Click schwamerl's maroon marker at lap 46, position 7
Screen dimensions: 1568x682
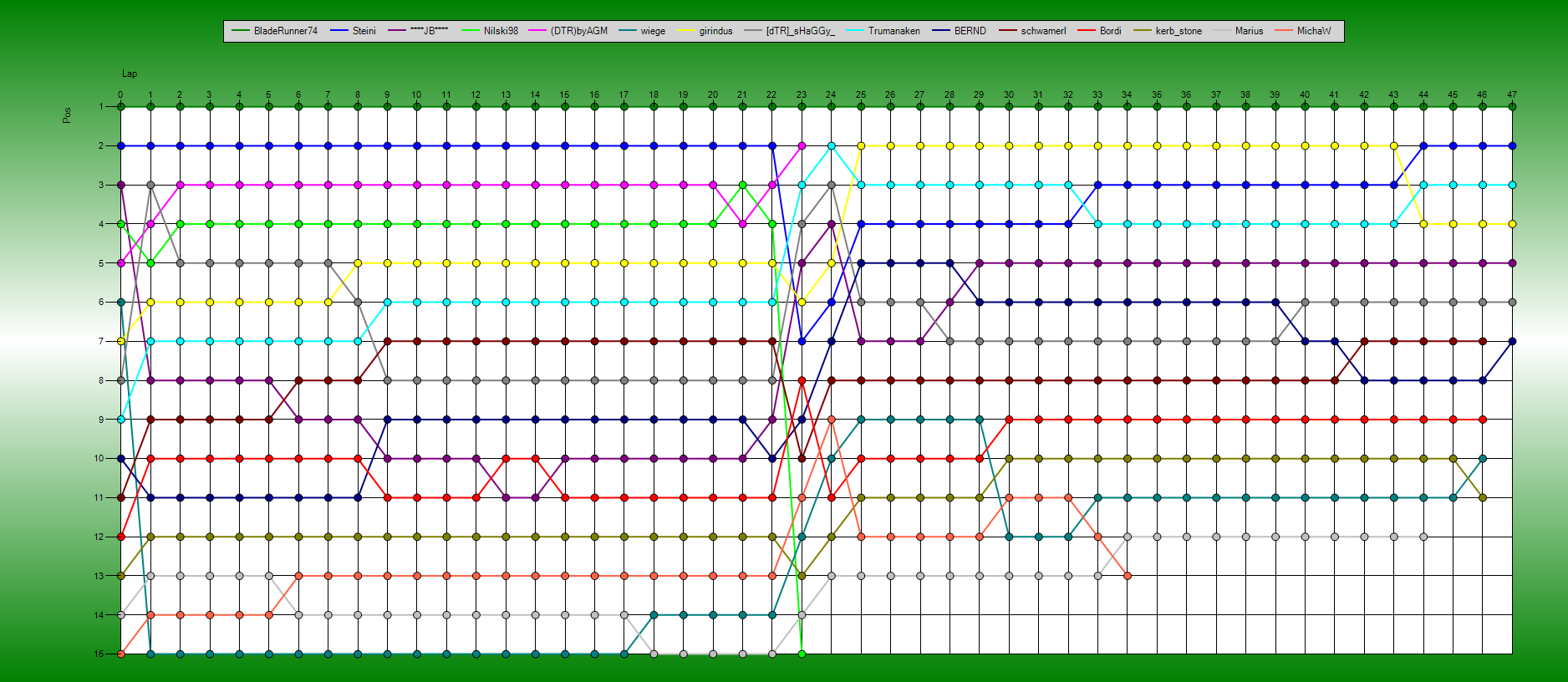tap(1483, 341)
